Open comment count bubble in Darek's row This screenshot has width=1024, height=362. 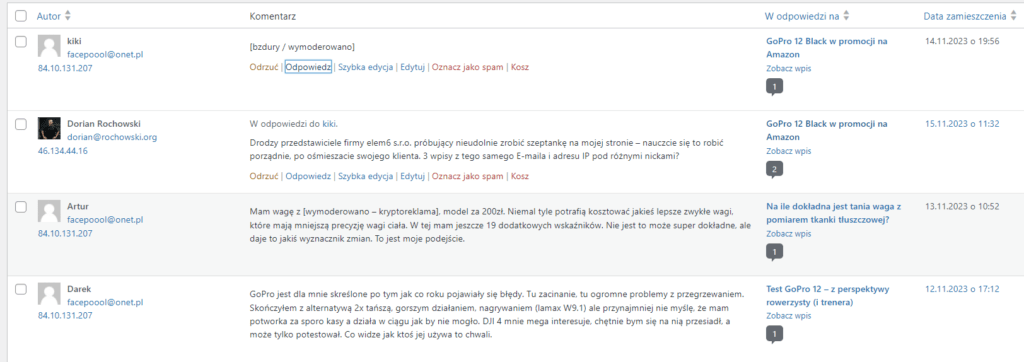774,335
